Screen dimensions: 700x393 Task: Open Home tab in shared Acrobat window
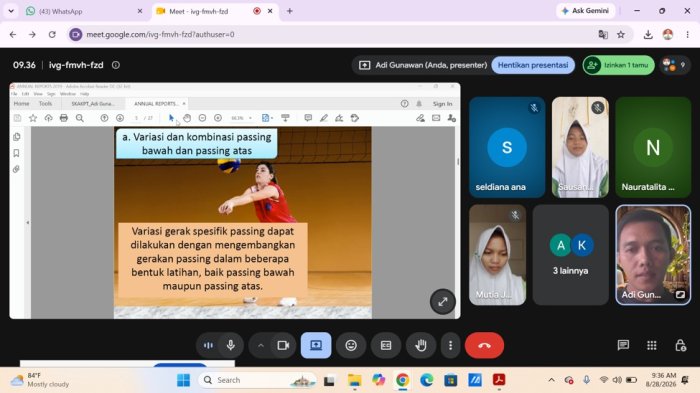(x=21, y=104)
